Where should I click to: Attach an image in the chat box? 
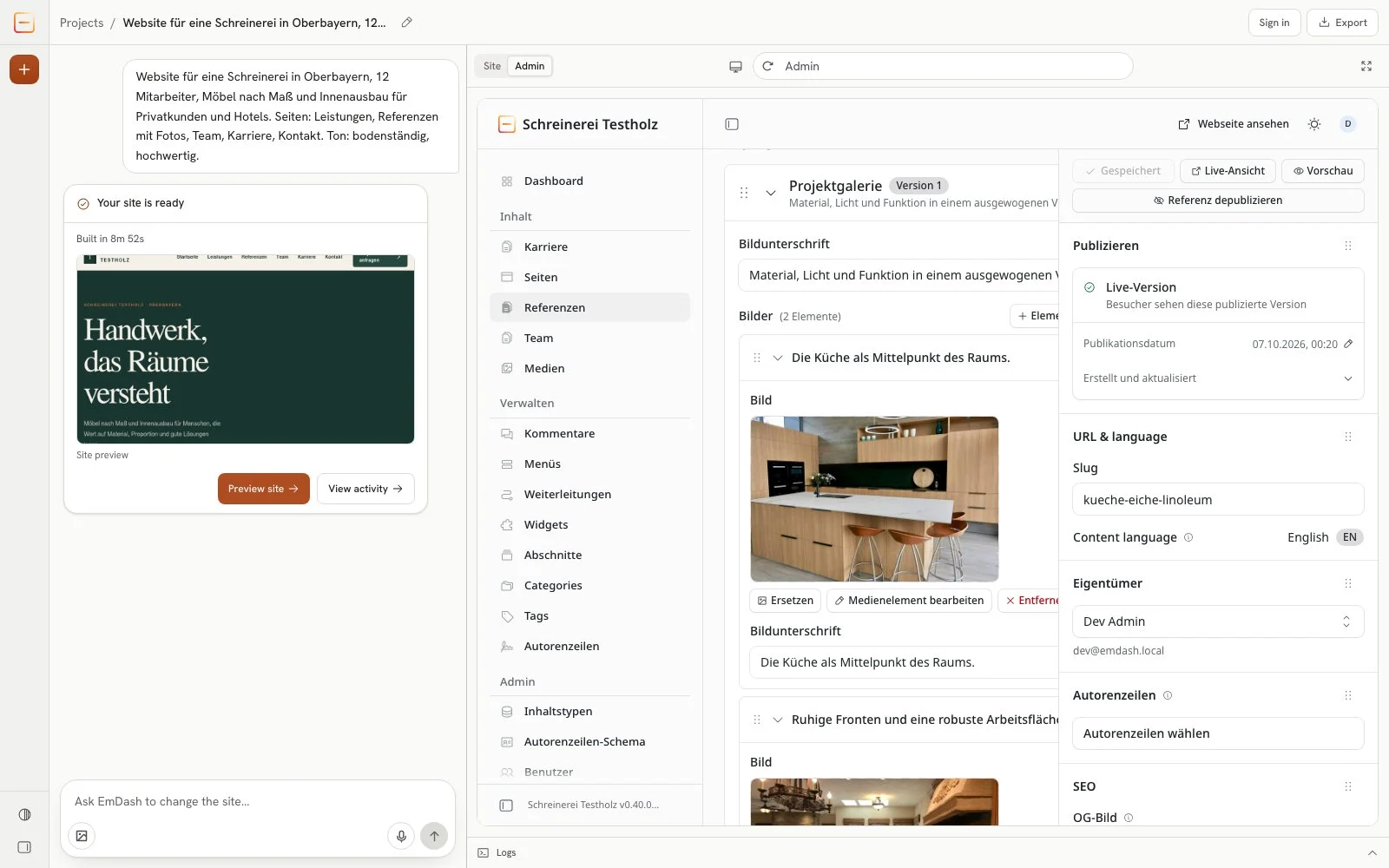[x=82, y=836]
